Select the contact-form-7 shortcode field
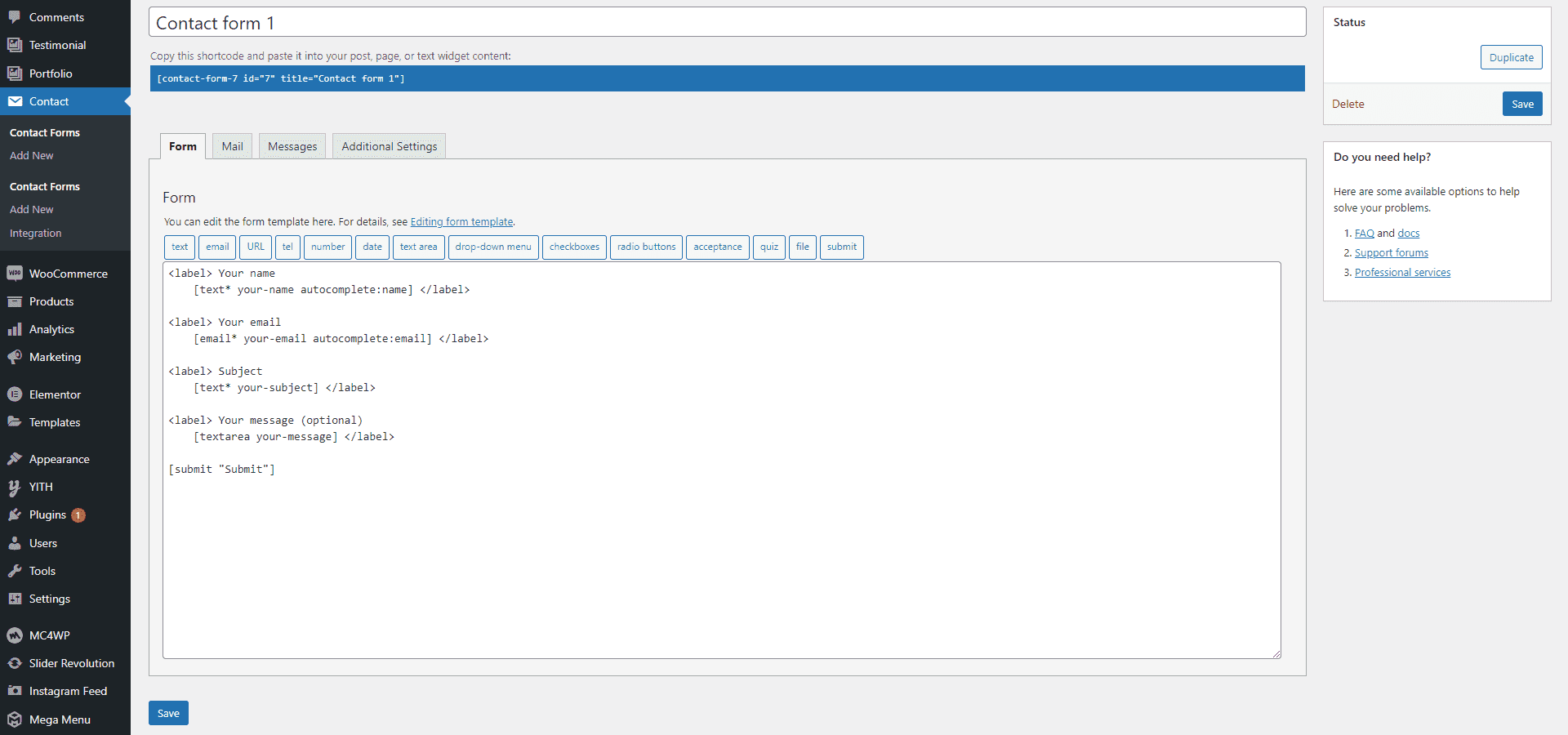The image size is (1568, 735). (727, 78)
